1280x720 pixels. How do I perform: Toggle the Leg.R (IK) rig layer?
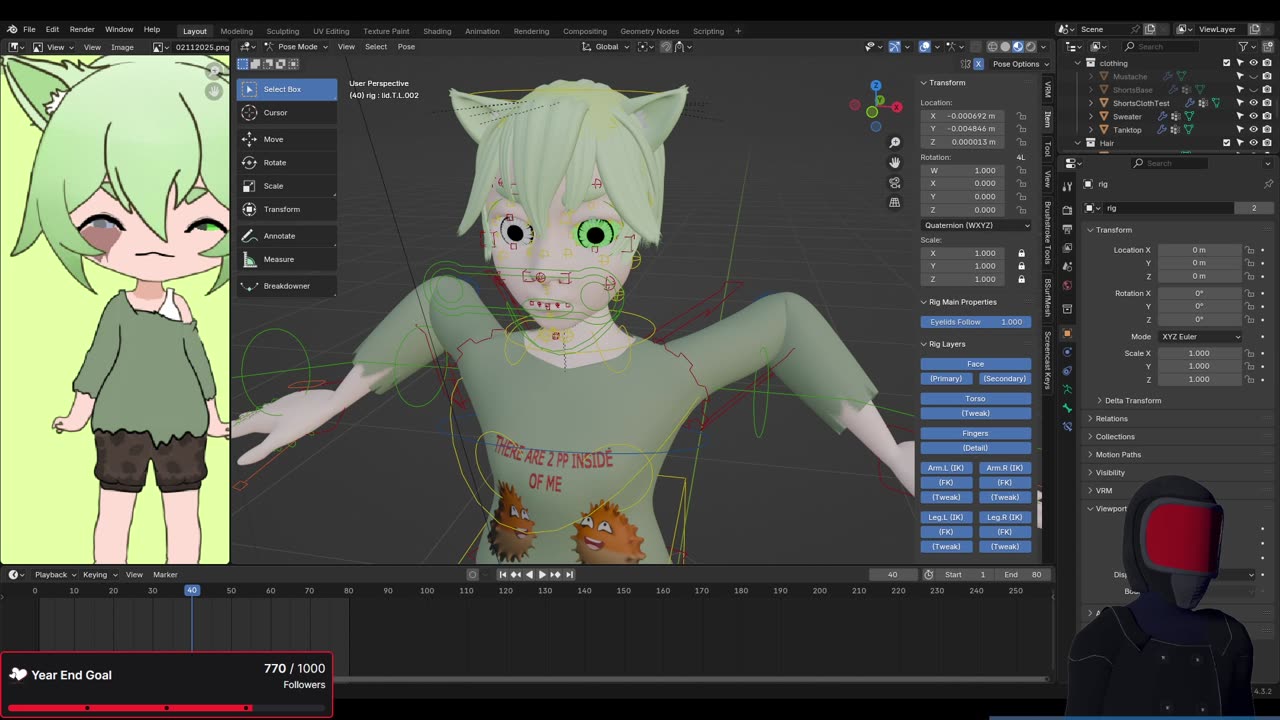[x=1004, y=517]
